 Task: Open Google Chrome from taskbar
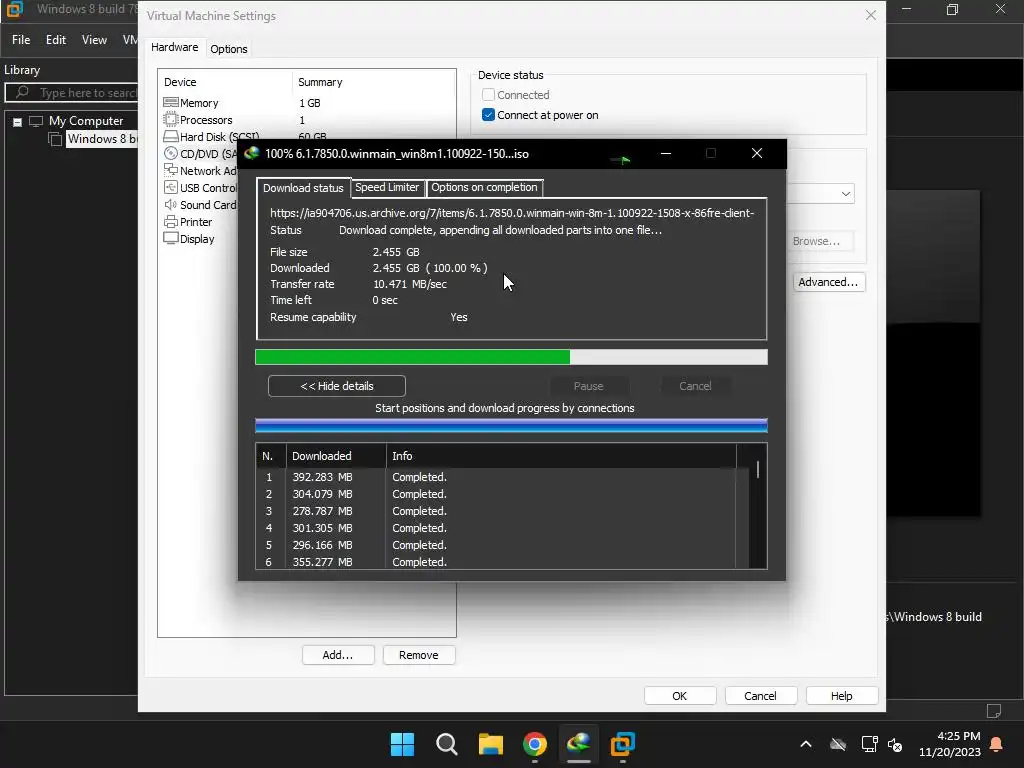point(534,744)
